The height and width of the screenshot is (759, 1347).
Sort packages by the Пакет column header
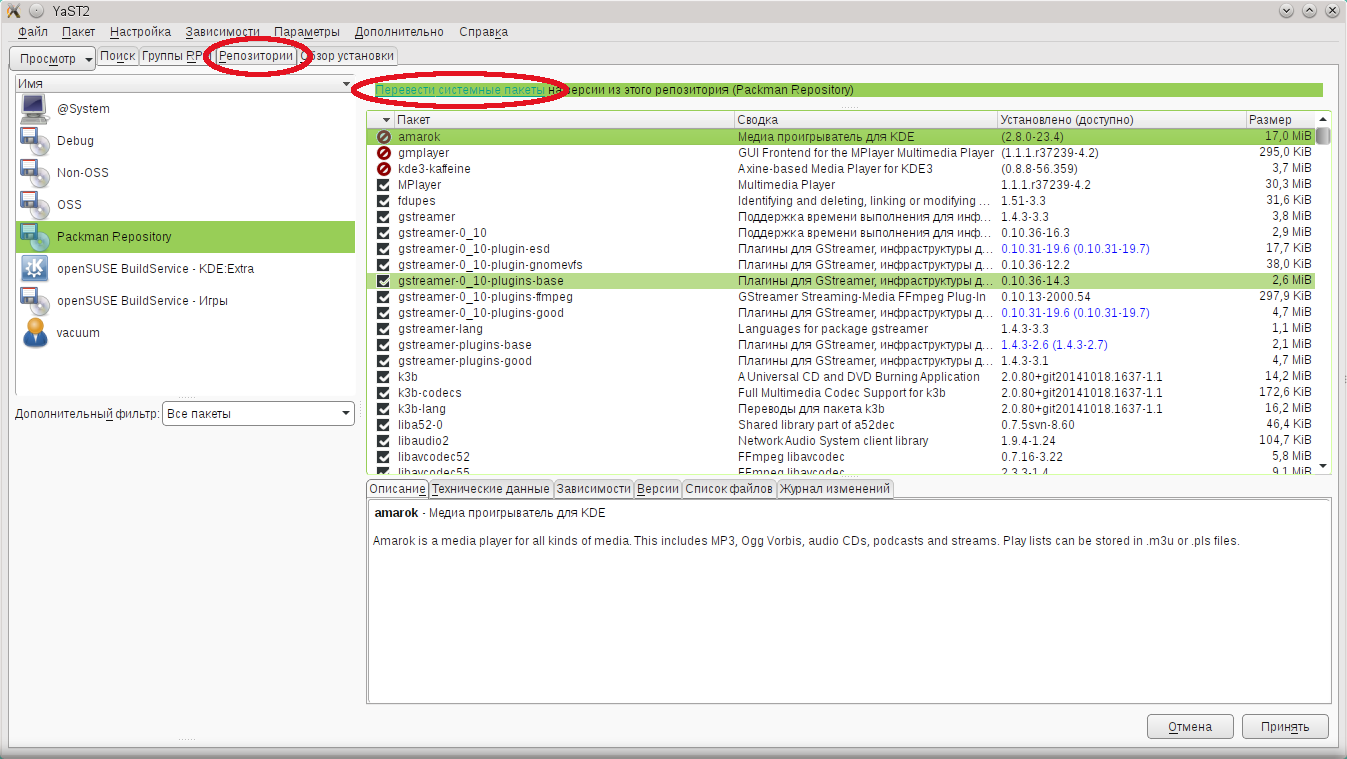tap(565, 120)
